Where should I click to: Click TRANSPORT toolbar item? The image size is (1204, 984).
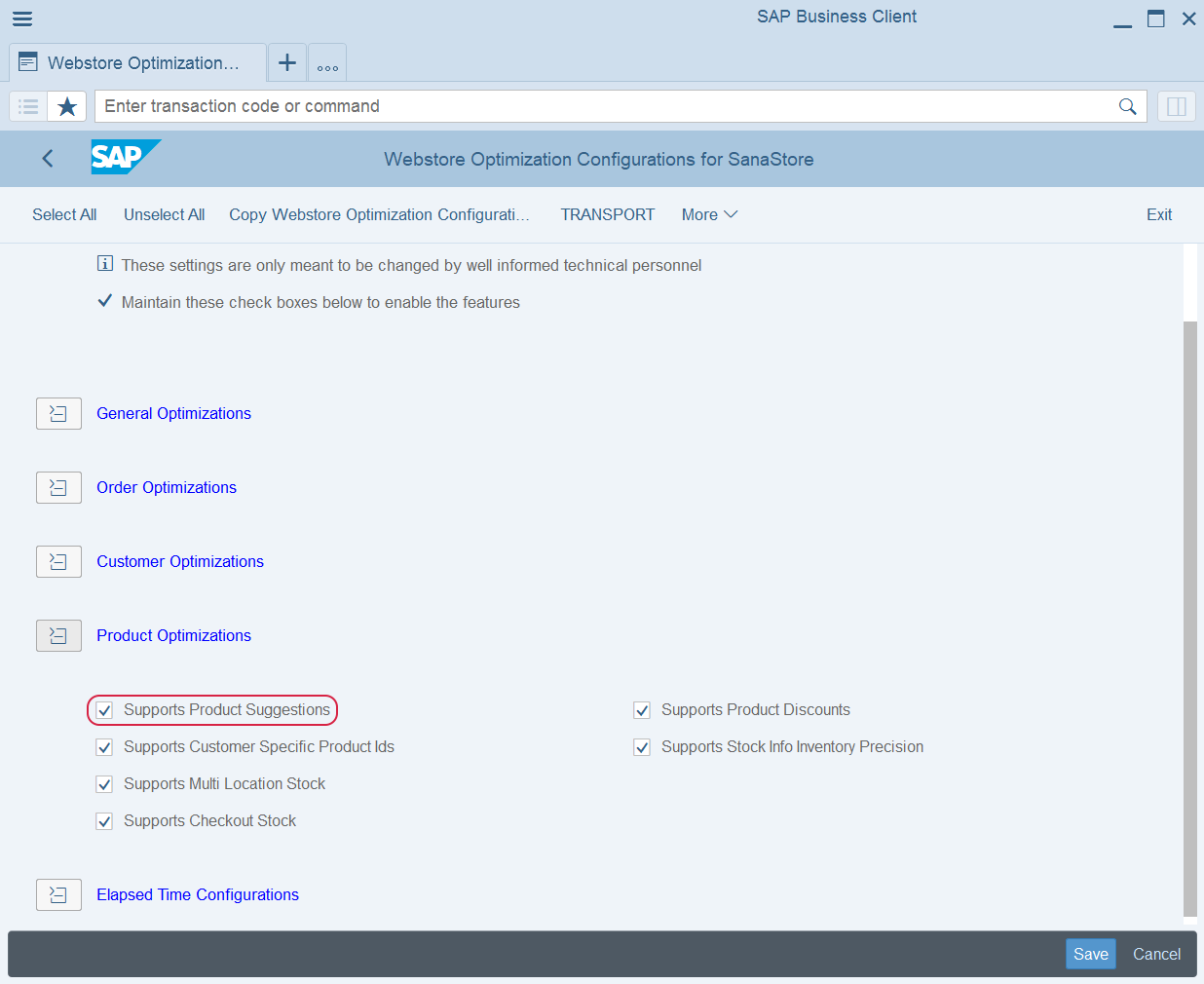coord(608,214)
